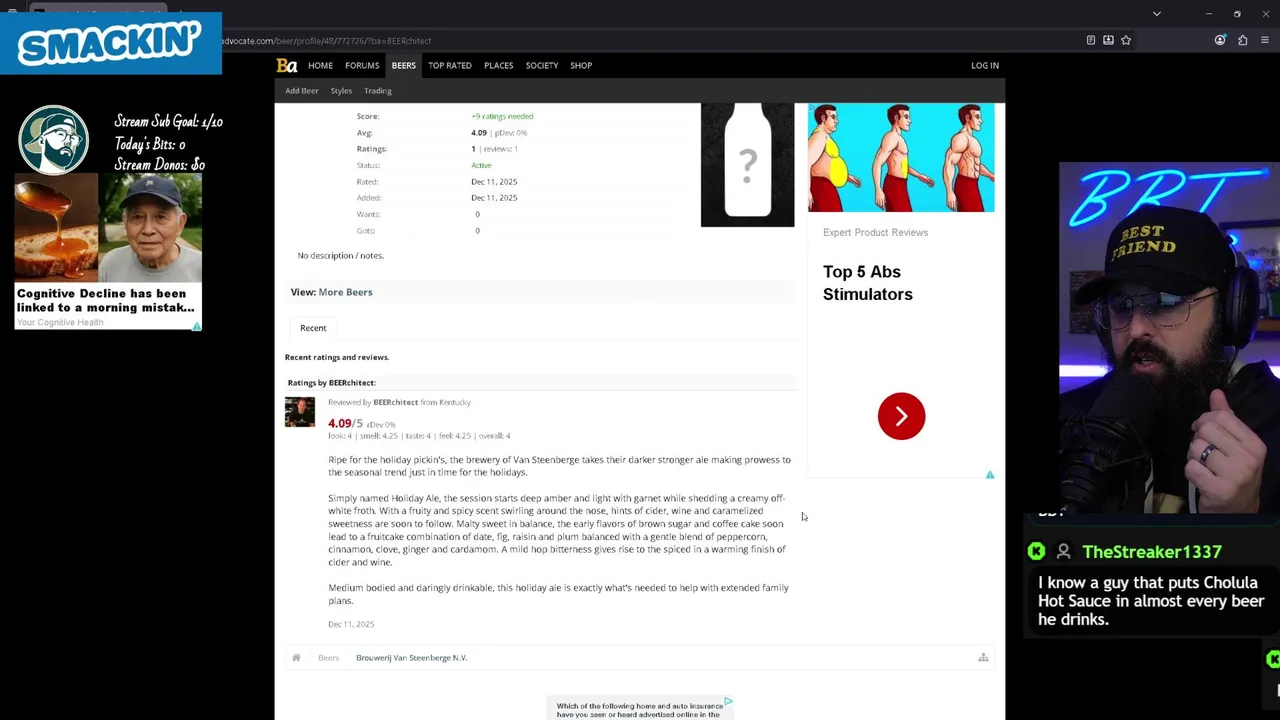Click the browser address bar URL
The height and width of the screenshot is (720, 1280).
(x=327, y=41)
